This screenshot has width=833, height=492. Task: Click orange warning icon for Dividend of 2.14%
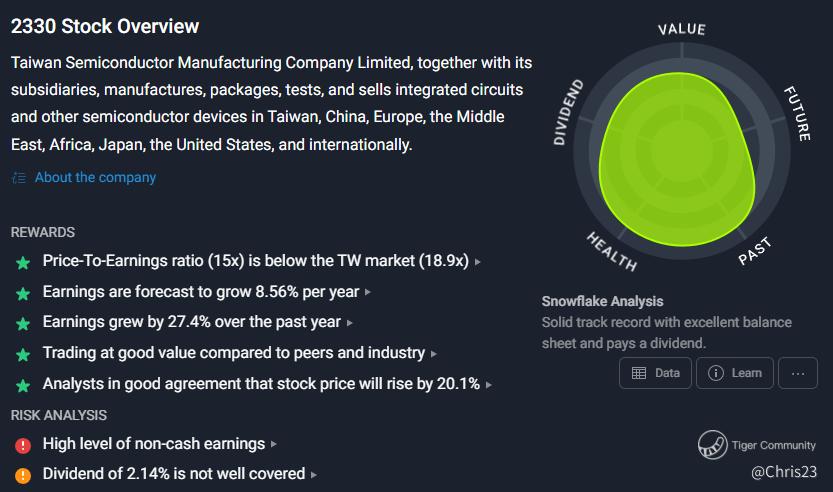23,475
